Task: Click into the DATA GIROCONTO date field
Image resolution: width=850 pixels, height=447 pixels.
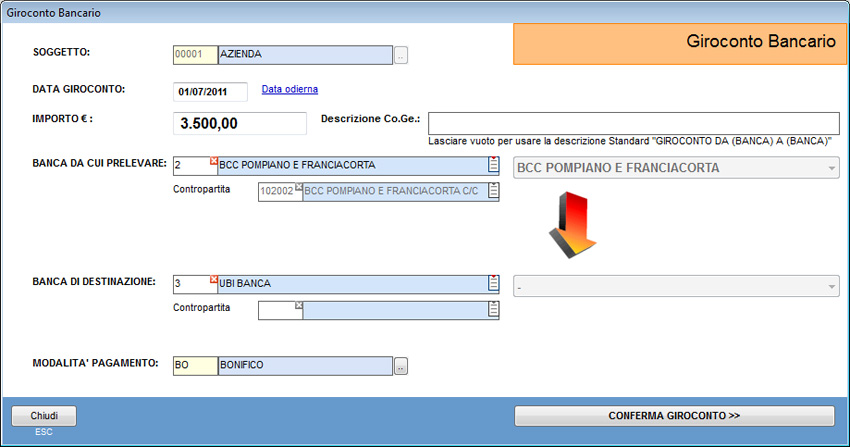Action: tap(210, 92)
